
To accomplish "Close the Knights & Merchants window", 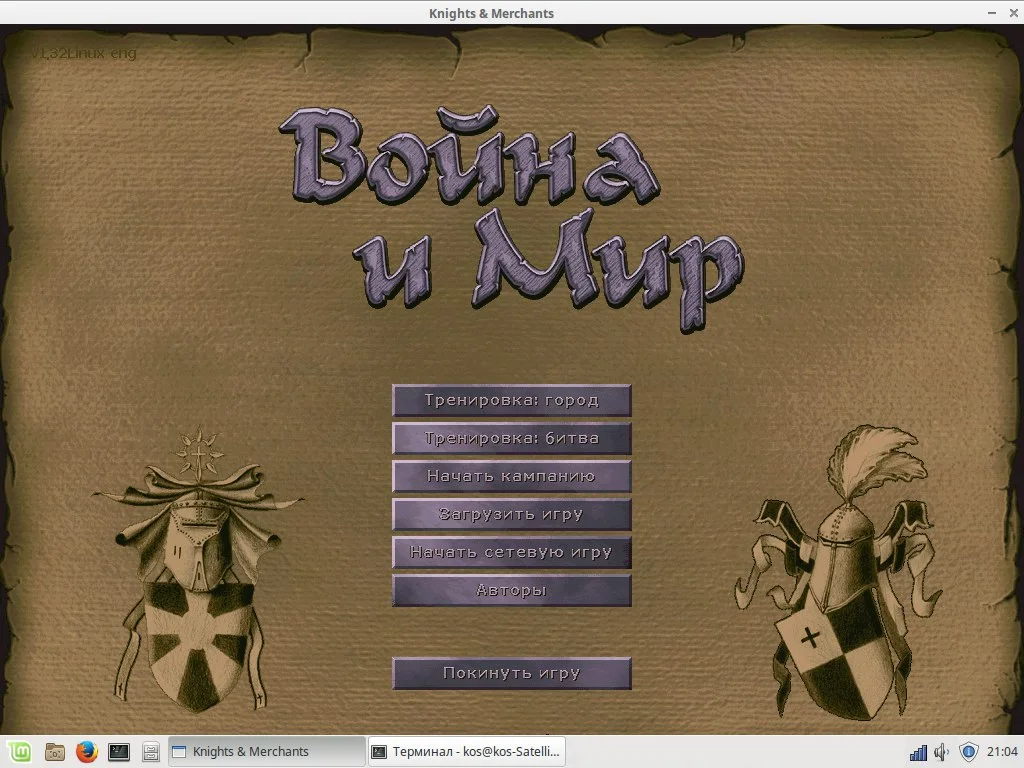I will pos(1014,12).
